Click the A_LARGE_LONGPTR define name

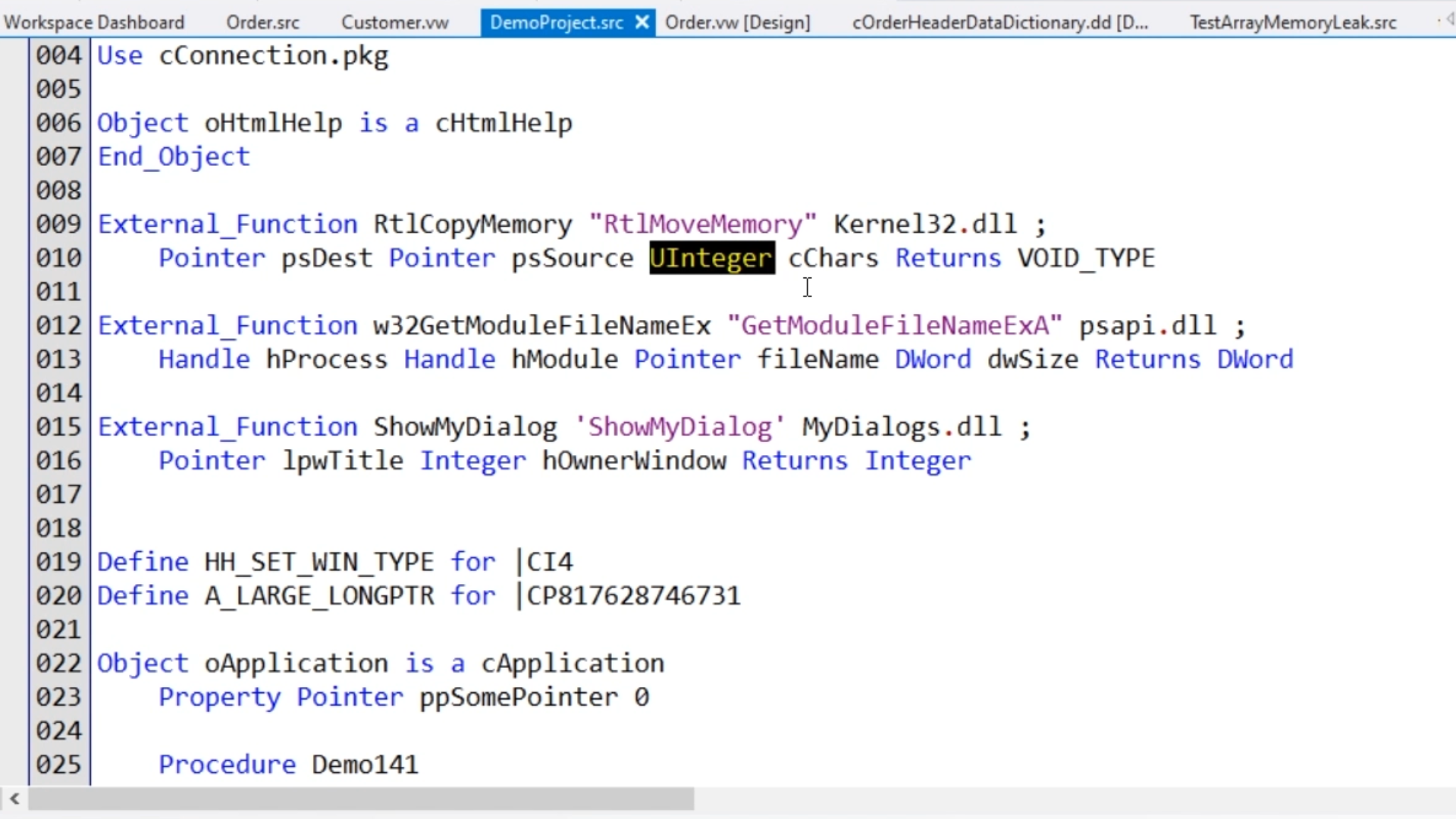[319, 596]
